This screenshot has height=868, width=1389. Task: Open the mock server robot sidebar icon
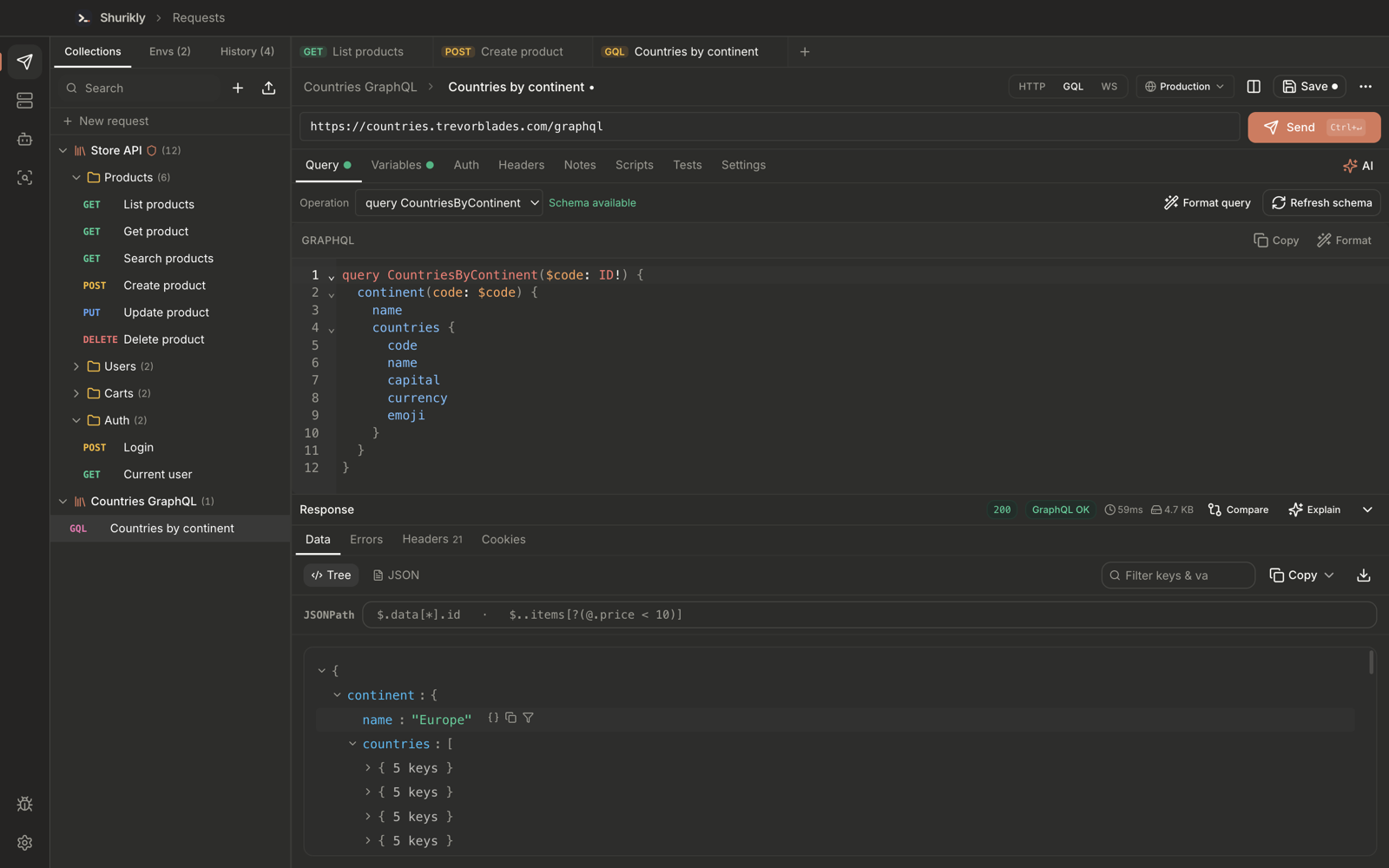click(x=24, y=139)
